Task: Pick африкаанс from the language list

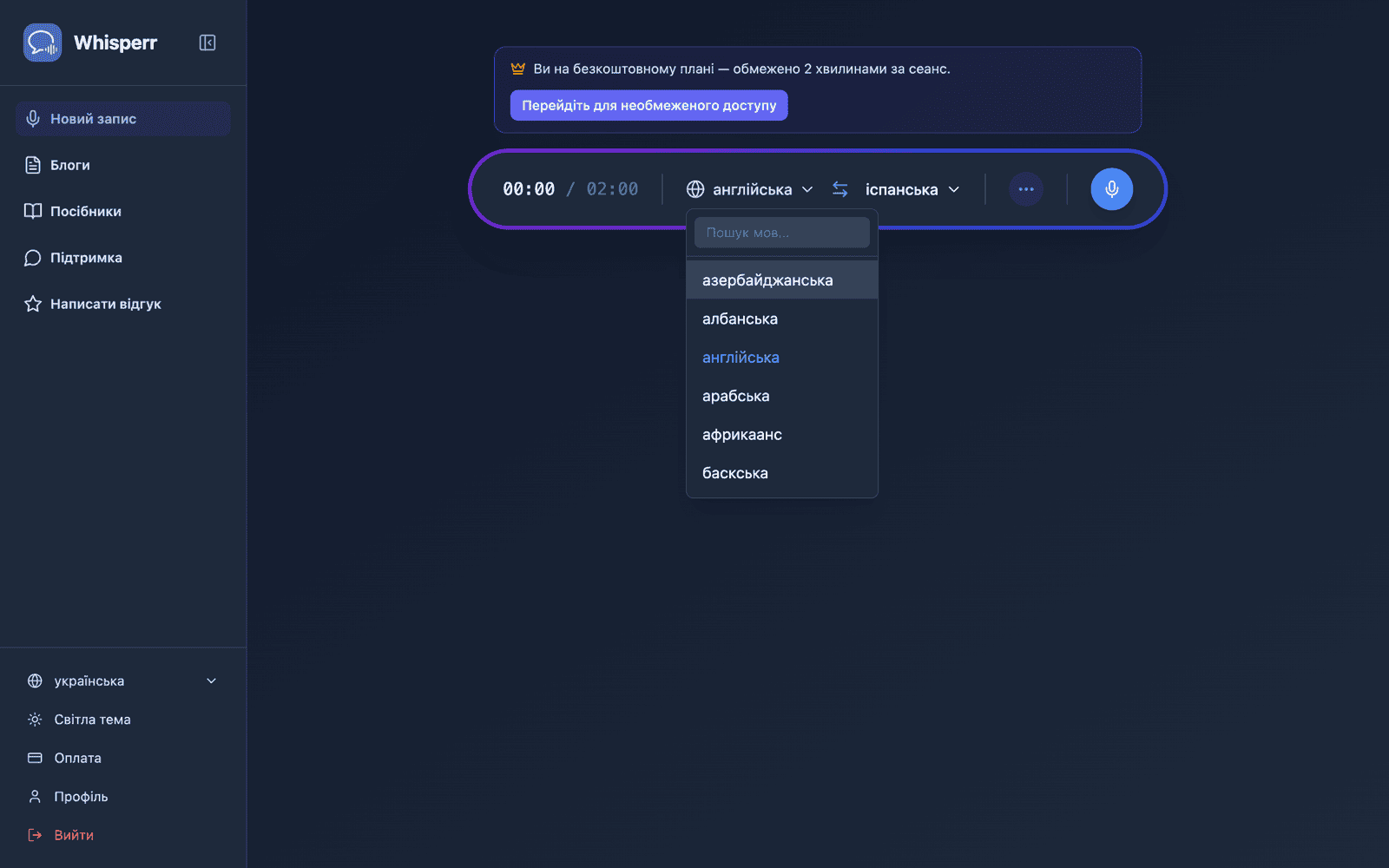Action: pyautogui.click(x=782, y=435)
